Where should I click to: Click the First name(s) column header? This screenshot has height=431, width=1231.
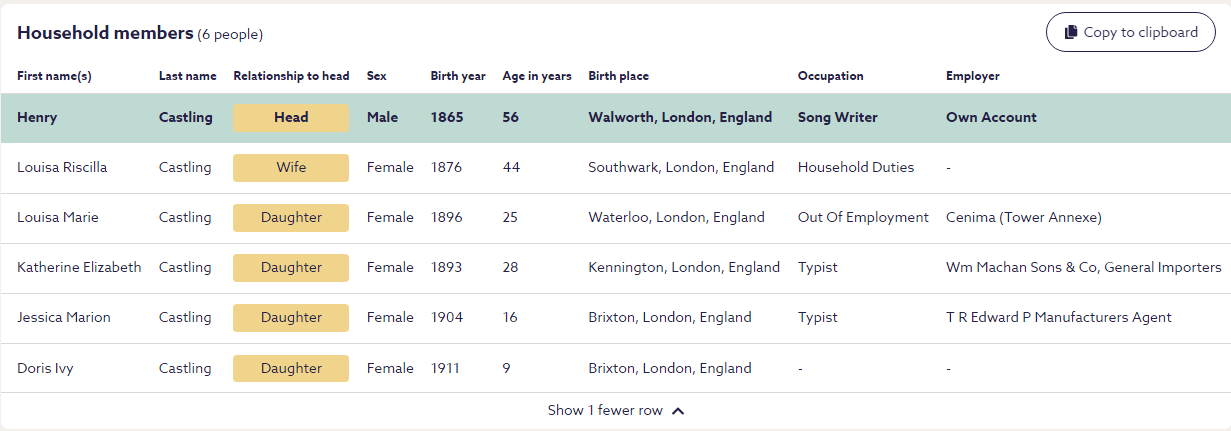pyautogui.click(x=55, y=76)
